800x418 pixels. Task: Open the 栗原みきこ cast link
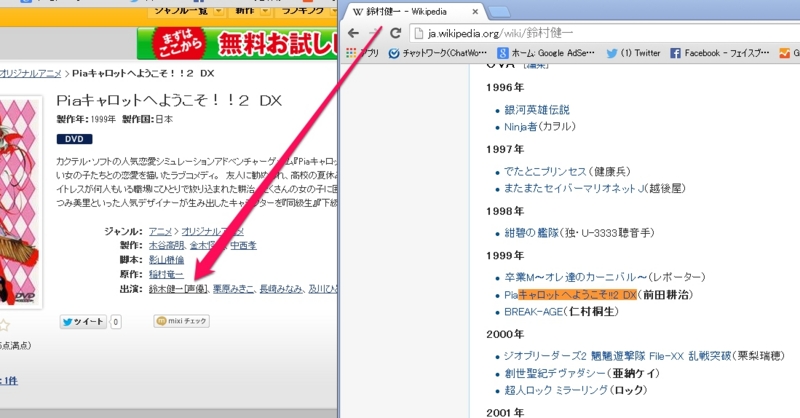click(x=233, y=289)
